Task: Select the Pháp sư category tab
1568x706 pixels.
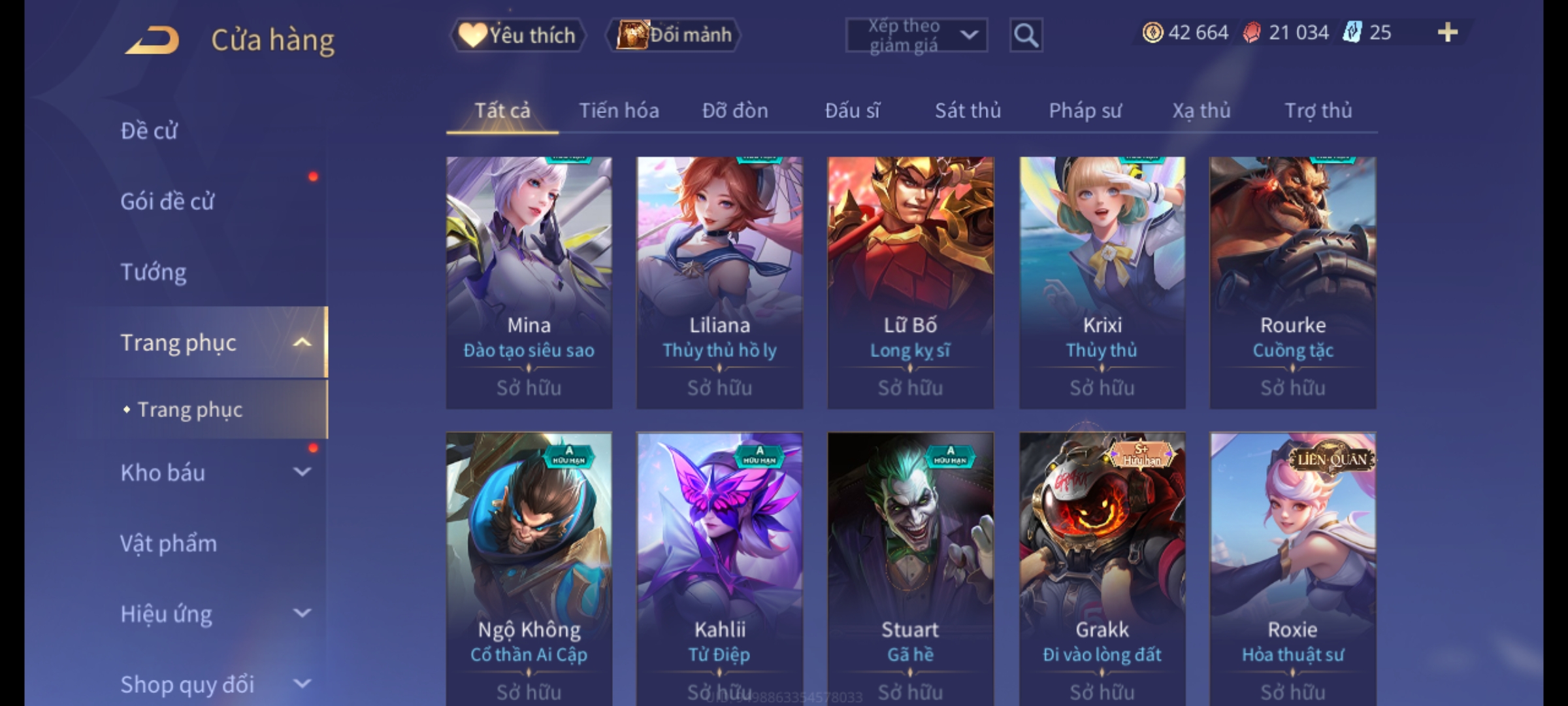Action: pos(1085,110)
